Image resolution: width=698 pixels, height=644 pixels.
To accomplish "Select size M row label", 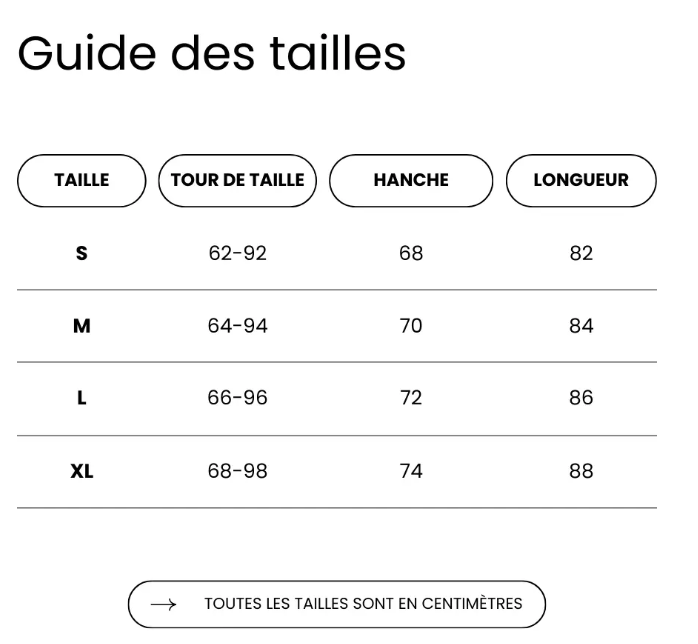I will (x=81, y=326).
